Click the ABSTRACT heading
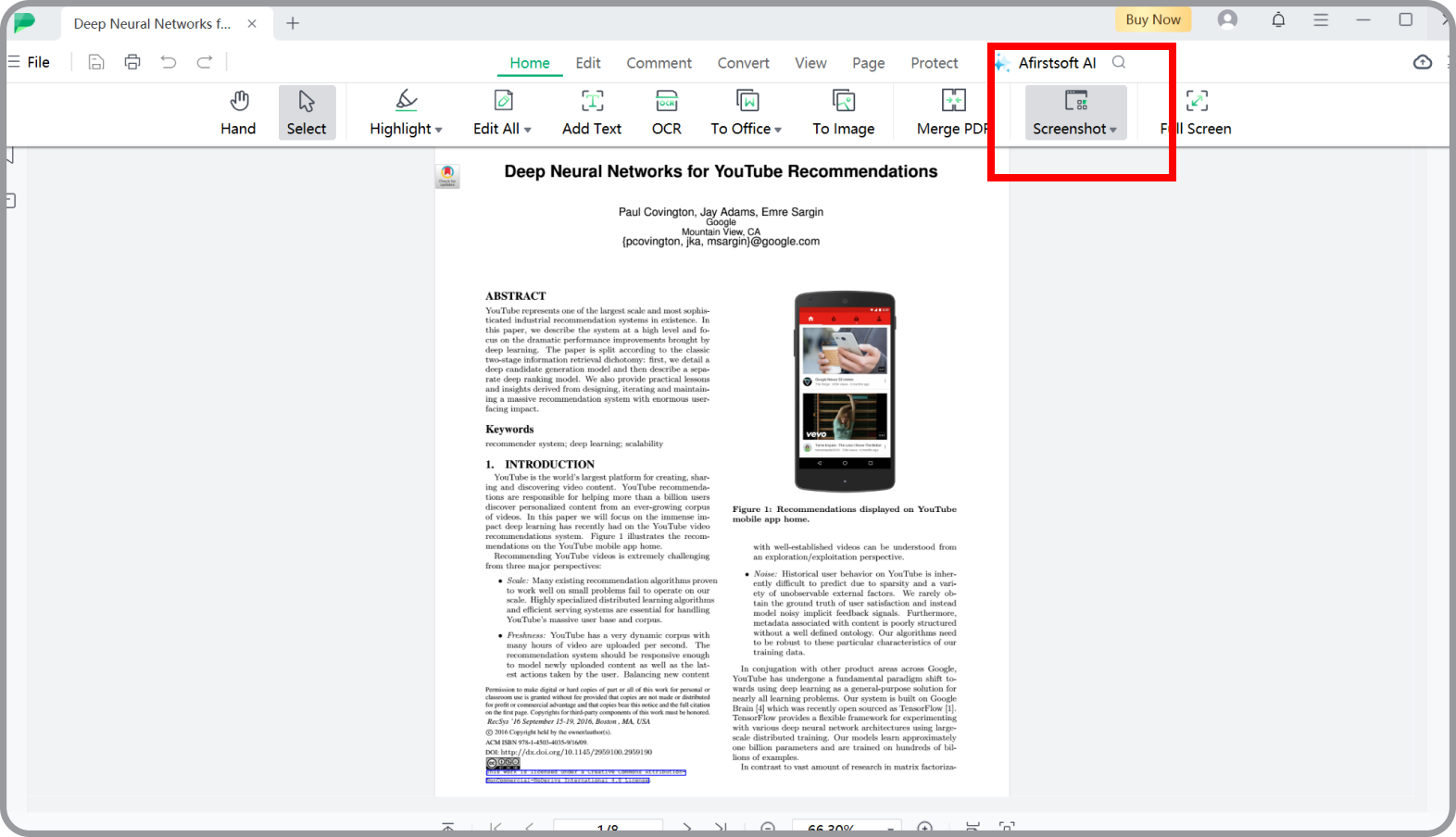Image resolution: width=1456 pixels, height=837 pixels. (x=516, y=296)
